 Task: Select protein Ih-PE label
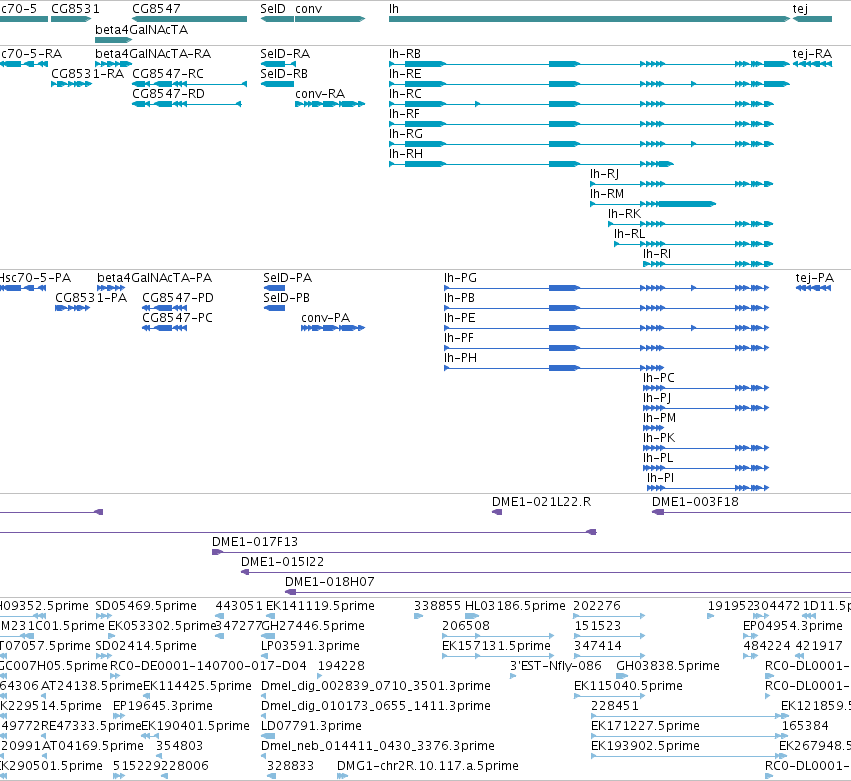click(x=459, y=318)
